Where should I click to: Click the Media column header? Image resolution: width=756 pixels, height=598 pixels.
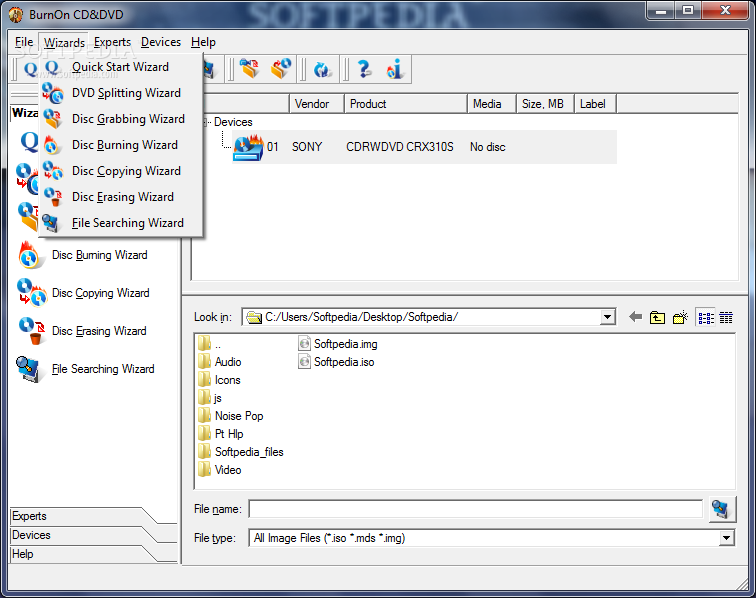[491, 104]
